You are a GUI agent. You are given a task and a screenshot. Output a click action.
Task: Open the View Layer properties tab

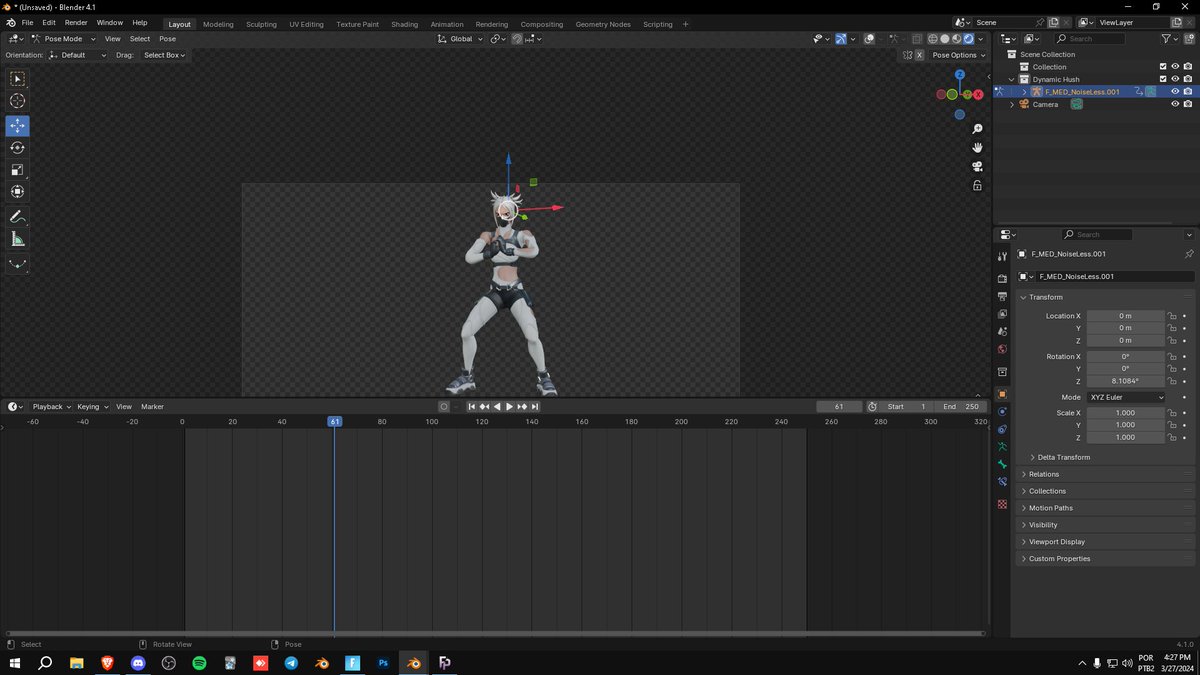coord(1002,314)
